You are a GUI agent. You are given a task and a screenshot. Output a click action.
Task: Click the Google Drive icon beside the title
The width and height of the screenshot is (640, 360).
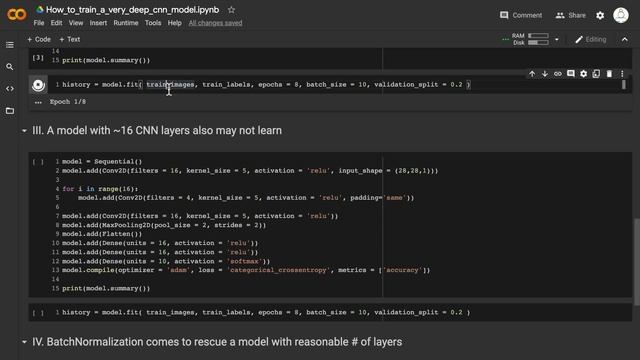[x=40, y=9]
